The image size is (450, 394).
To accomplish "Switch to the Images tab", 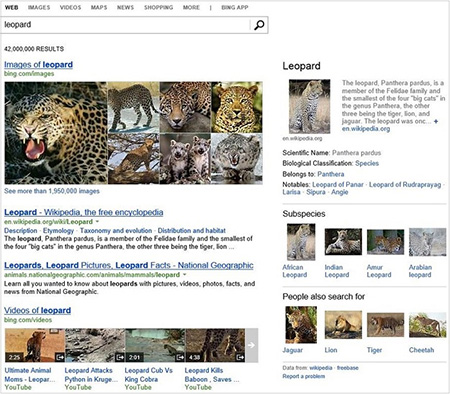I will tap(39, 7).
